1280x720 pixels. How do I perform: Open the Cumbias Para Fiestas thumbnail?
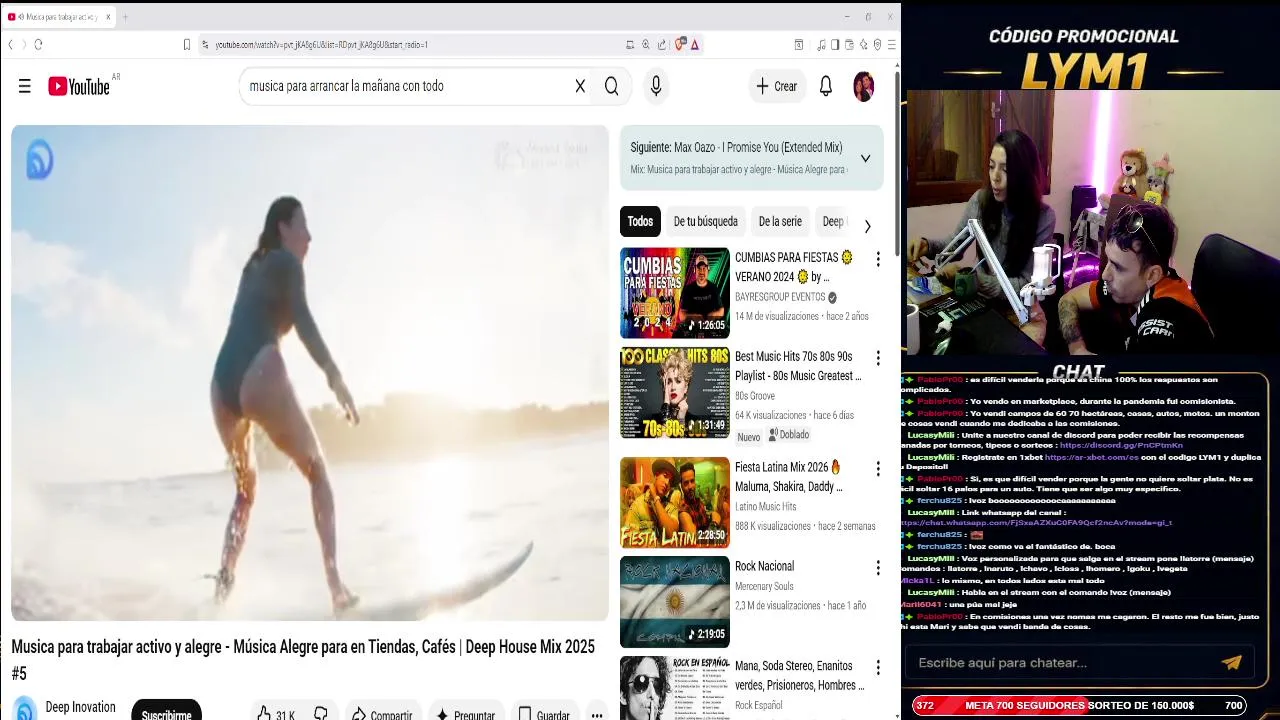click(675, 293)
